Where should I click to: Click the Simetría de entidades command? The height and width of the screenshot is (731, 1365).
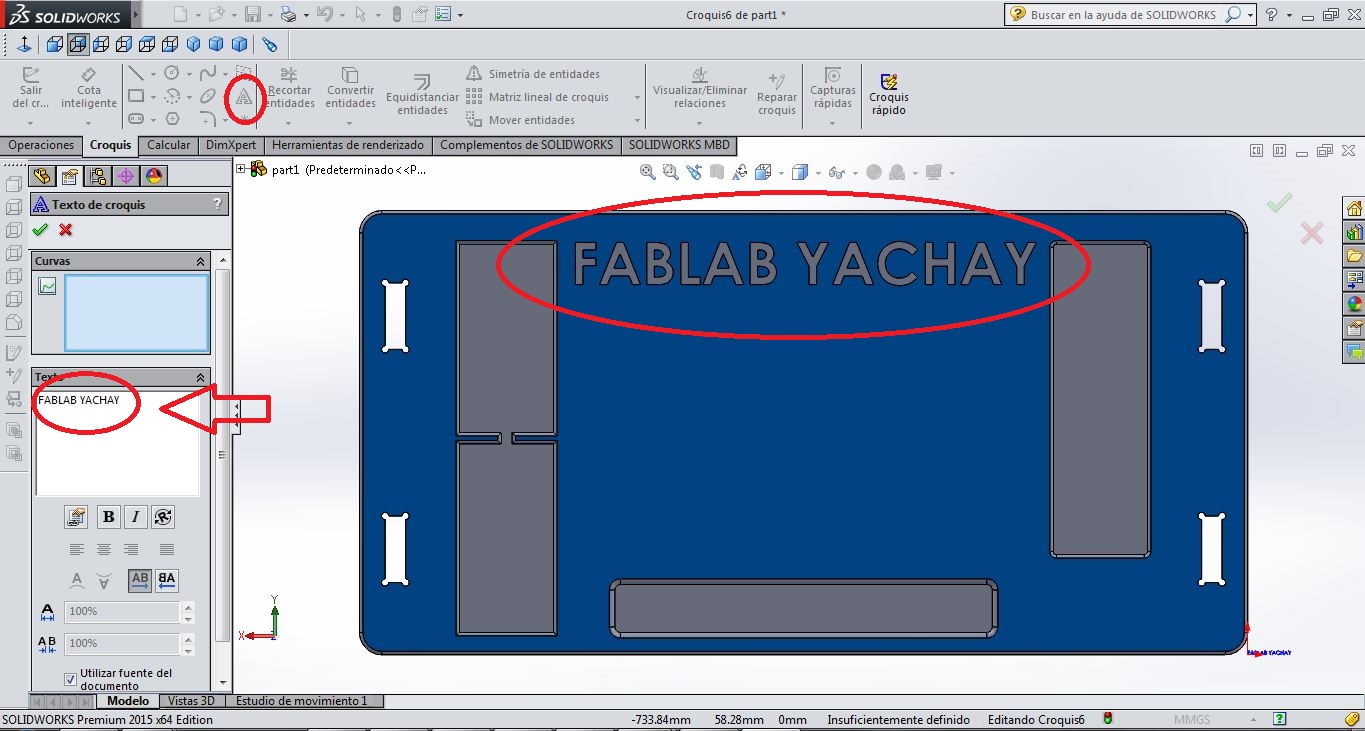(533, 74)
